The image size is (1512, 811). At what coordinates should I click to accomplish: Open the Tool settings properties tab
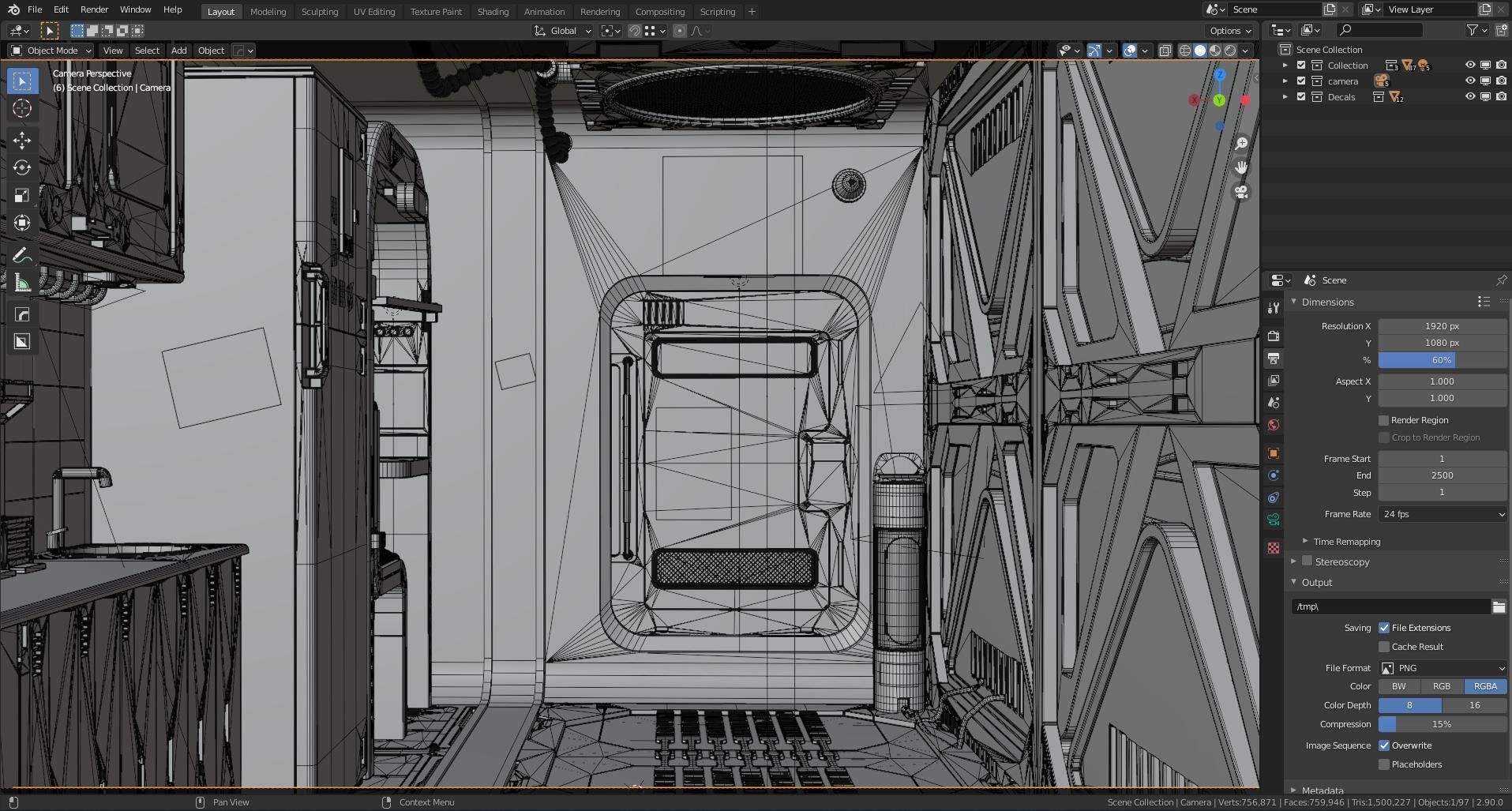coord(1273,308)
